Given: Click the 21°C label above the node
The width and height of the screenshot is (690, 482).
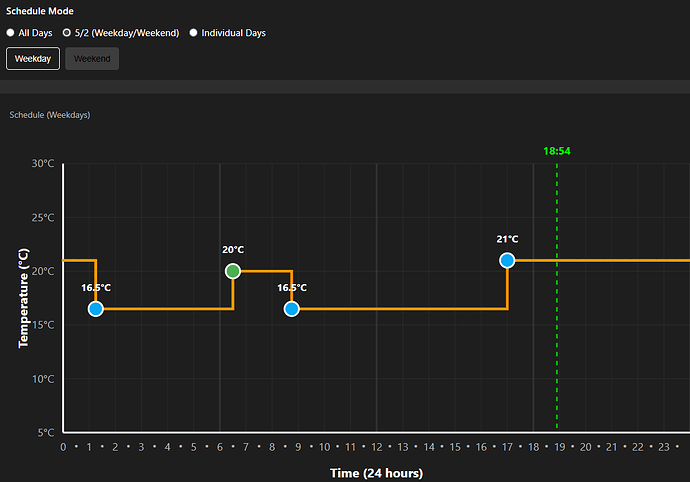Looking at the screenshot, I should [x=507, y=239].
